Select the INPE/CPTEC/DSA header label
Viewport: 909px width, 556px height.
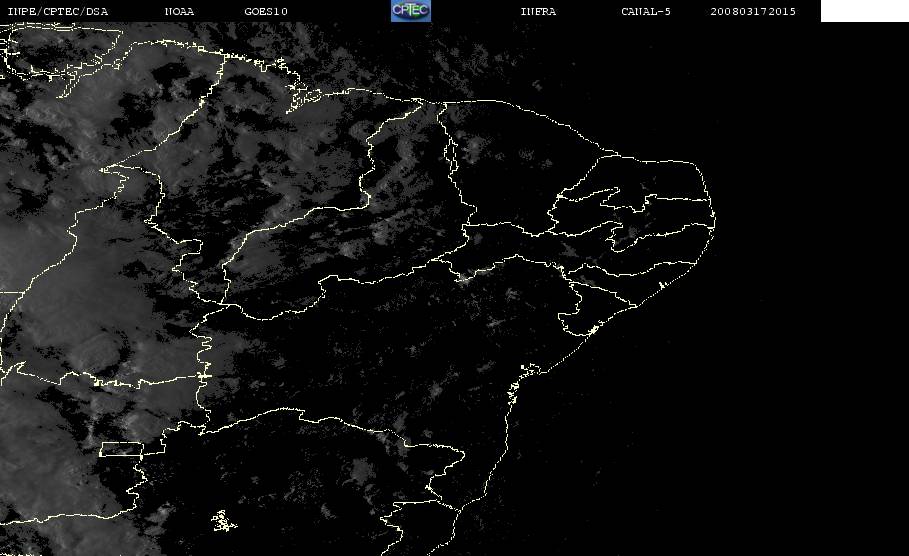(x=57, y=12)
